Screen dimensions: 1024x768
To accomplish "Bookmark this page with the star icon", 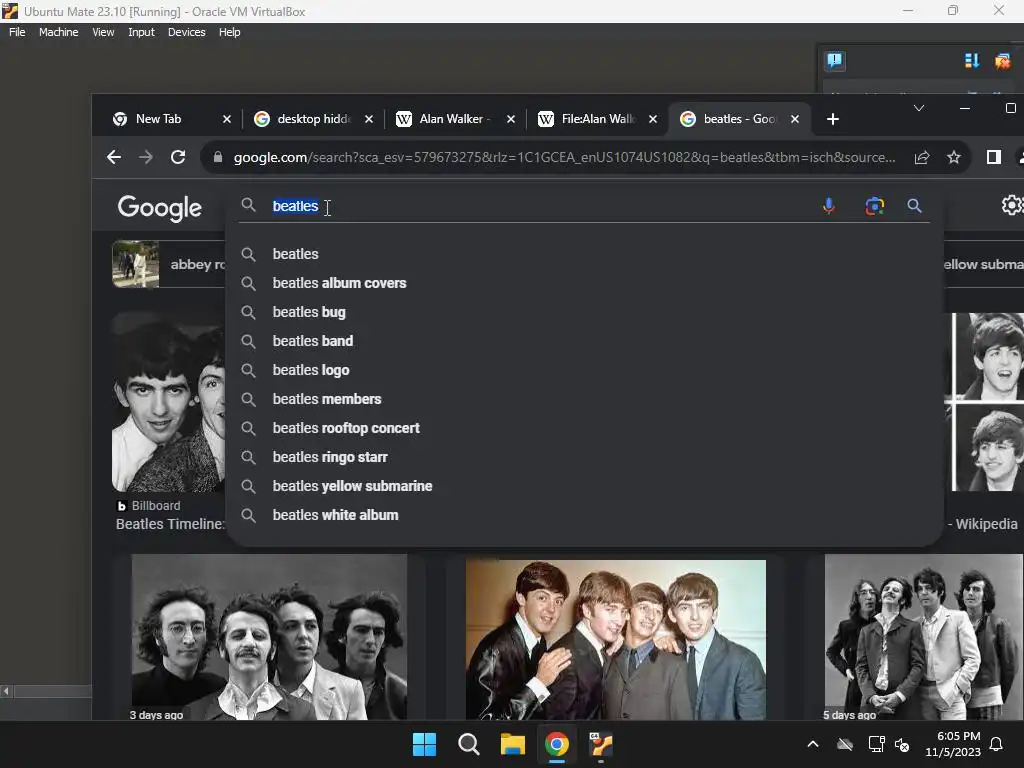I will pyautogui.click(x=953, y=157).
